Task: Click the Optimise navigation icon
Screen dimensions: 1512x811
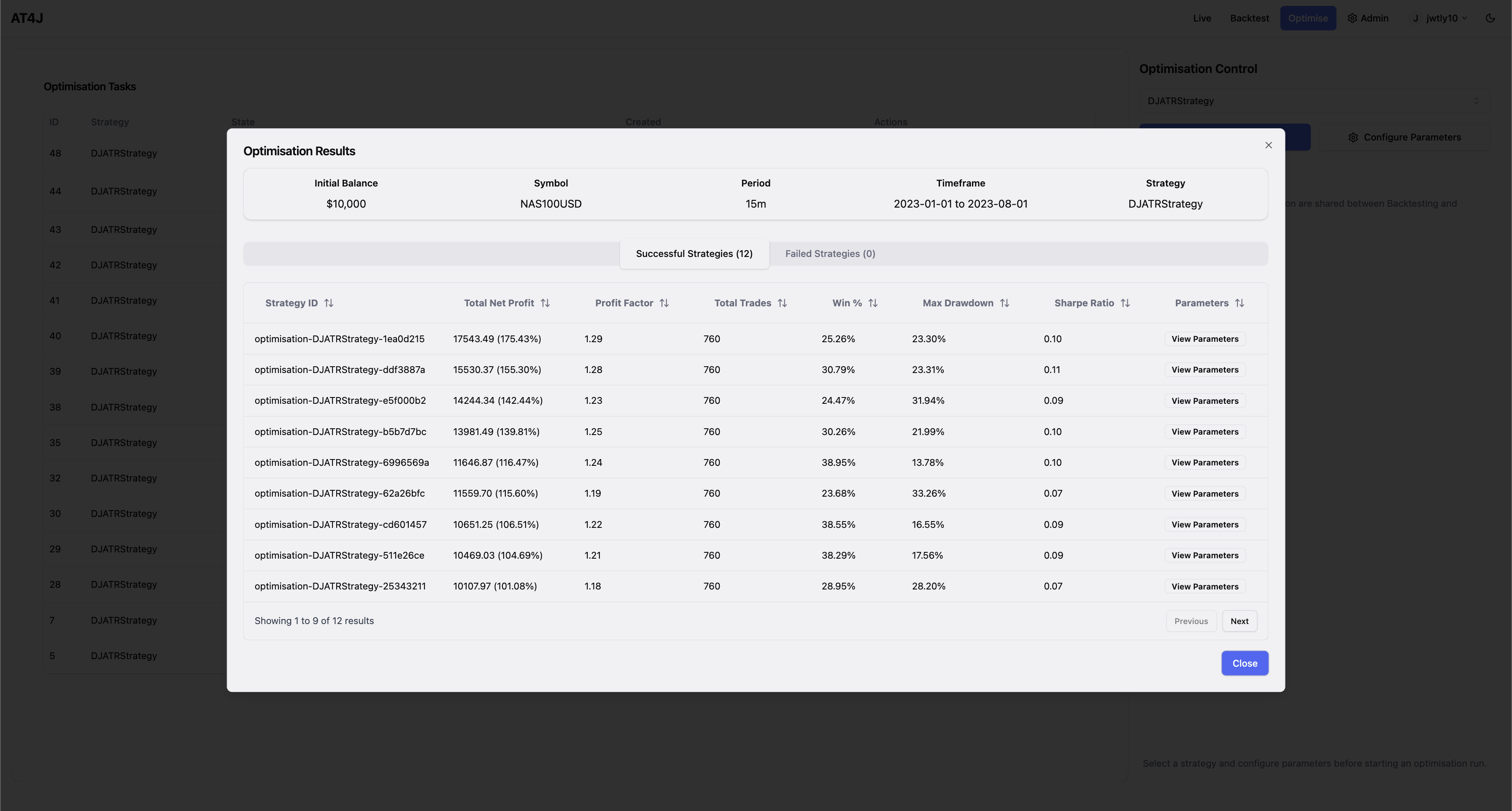Action: 1307,17
